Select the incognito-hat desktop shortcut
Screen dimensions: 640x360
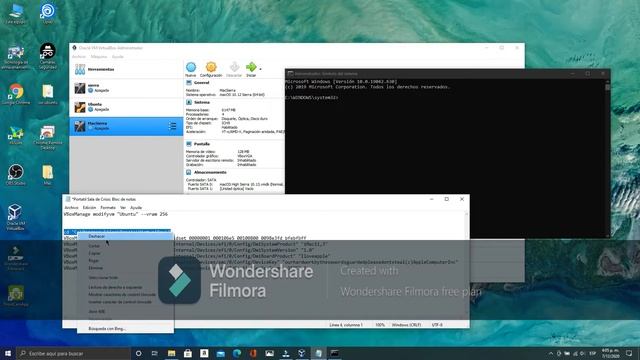click(48, 56)
